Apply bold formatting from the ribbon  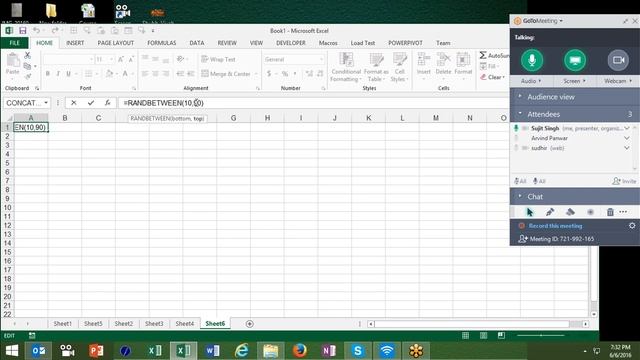tap(48, 74)
